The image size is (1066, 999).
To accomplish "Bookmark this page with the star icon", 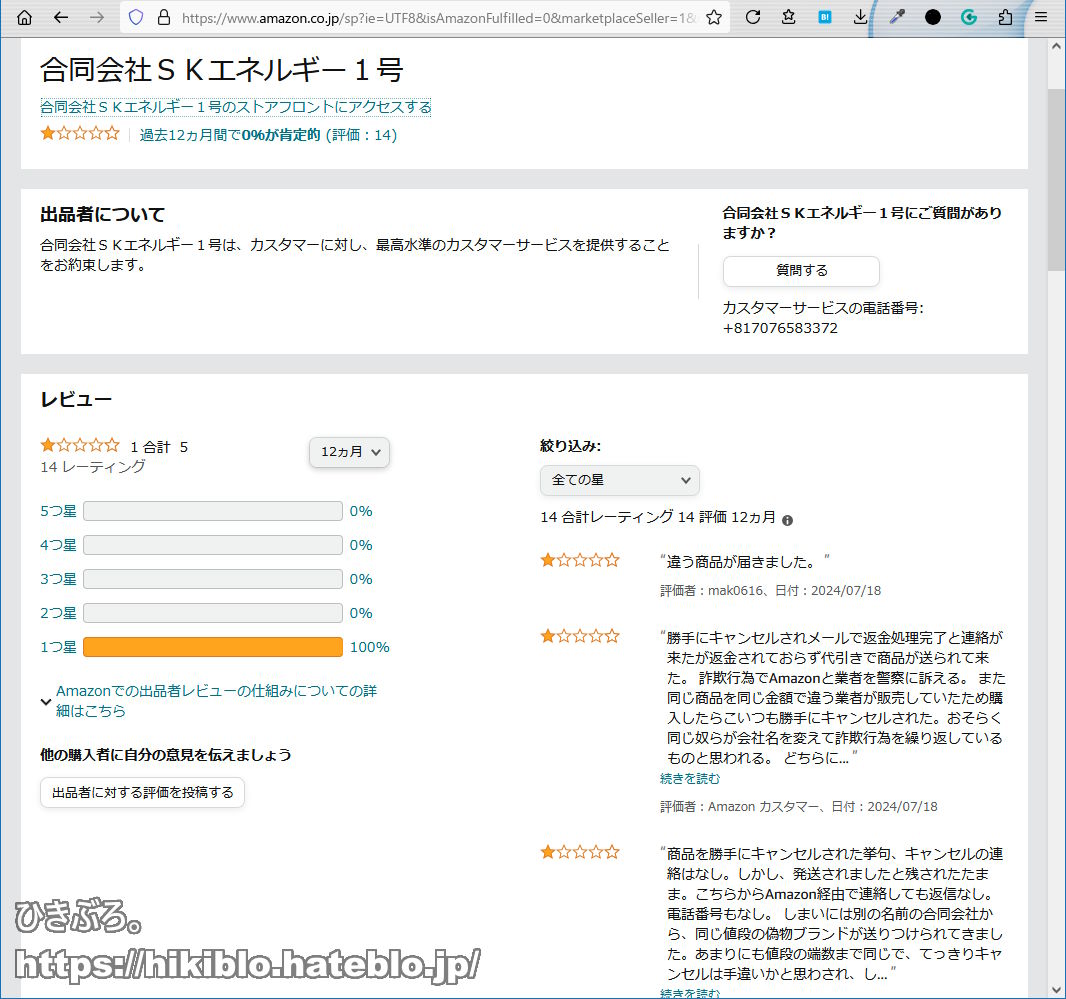I will click(x=714, y=18).
